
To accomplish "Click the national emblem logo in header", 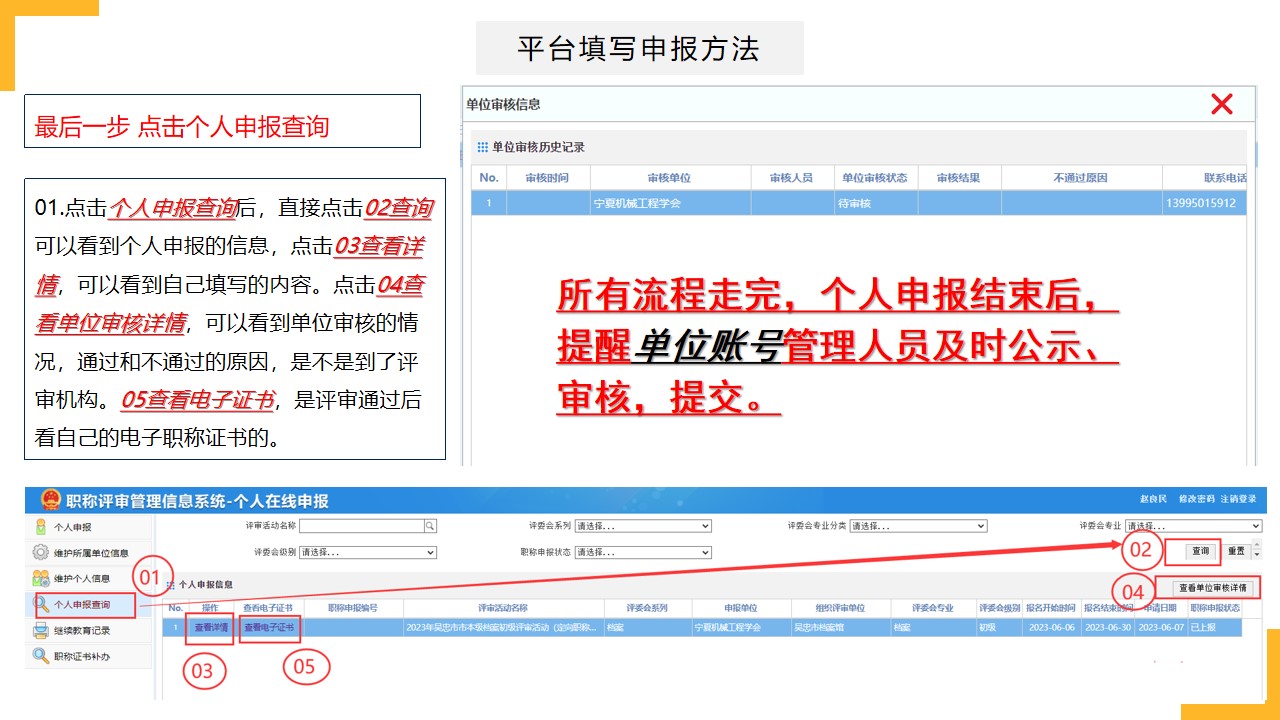I will (50, 500).
